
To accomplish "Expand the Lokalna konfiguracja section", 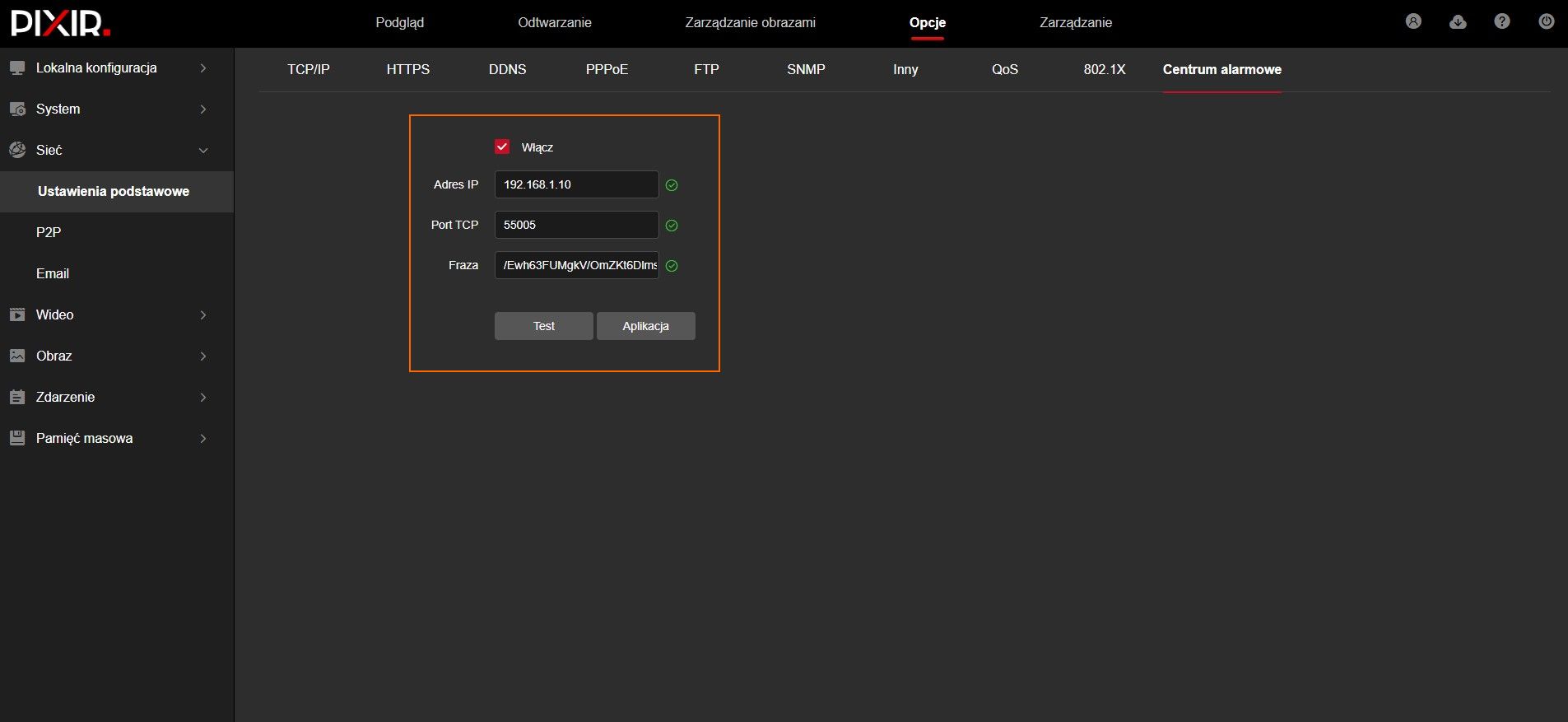I will (x=203, y=68).
